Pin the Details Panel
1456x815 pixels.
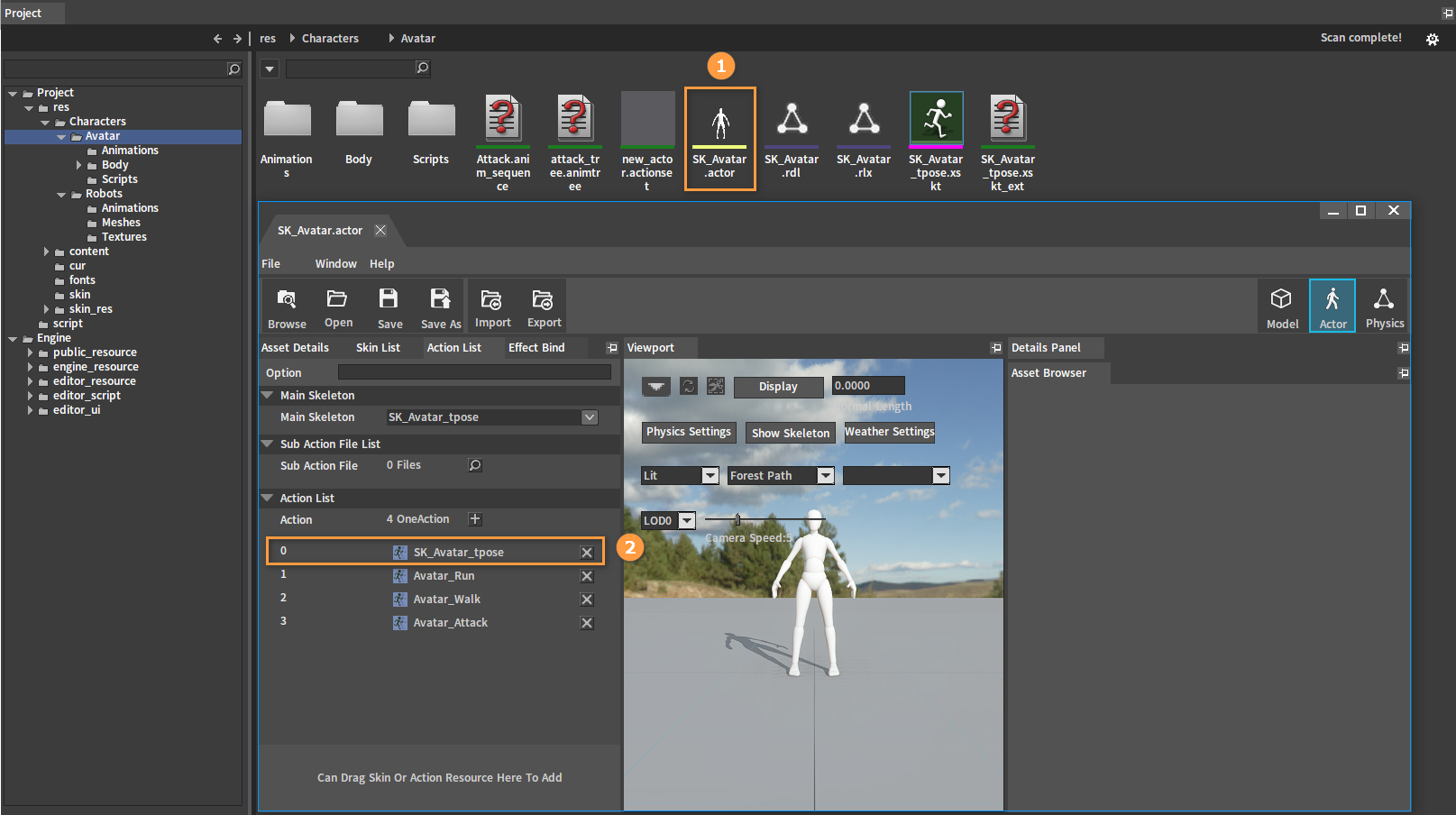point(1404,348)
